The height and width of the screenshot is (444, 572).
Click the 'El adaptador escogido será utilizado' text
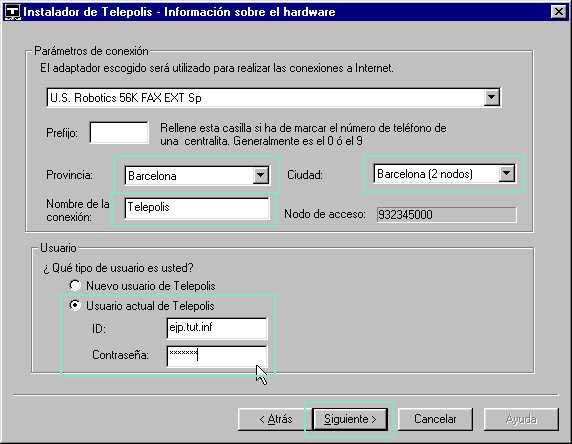pyautogui.click(x=217, y=68)
